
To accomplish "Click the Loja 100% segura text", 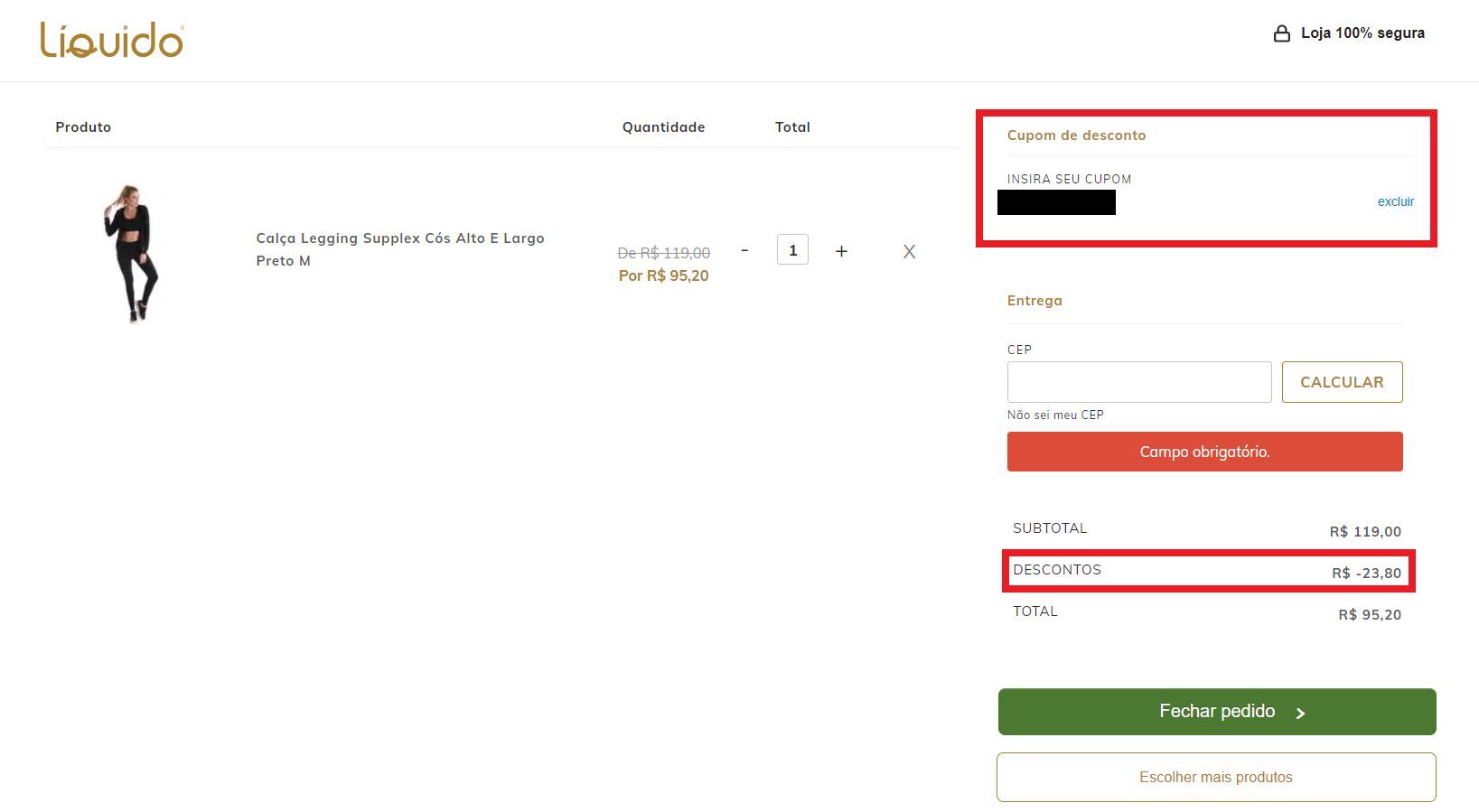I will (x=1362, y=33).
